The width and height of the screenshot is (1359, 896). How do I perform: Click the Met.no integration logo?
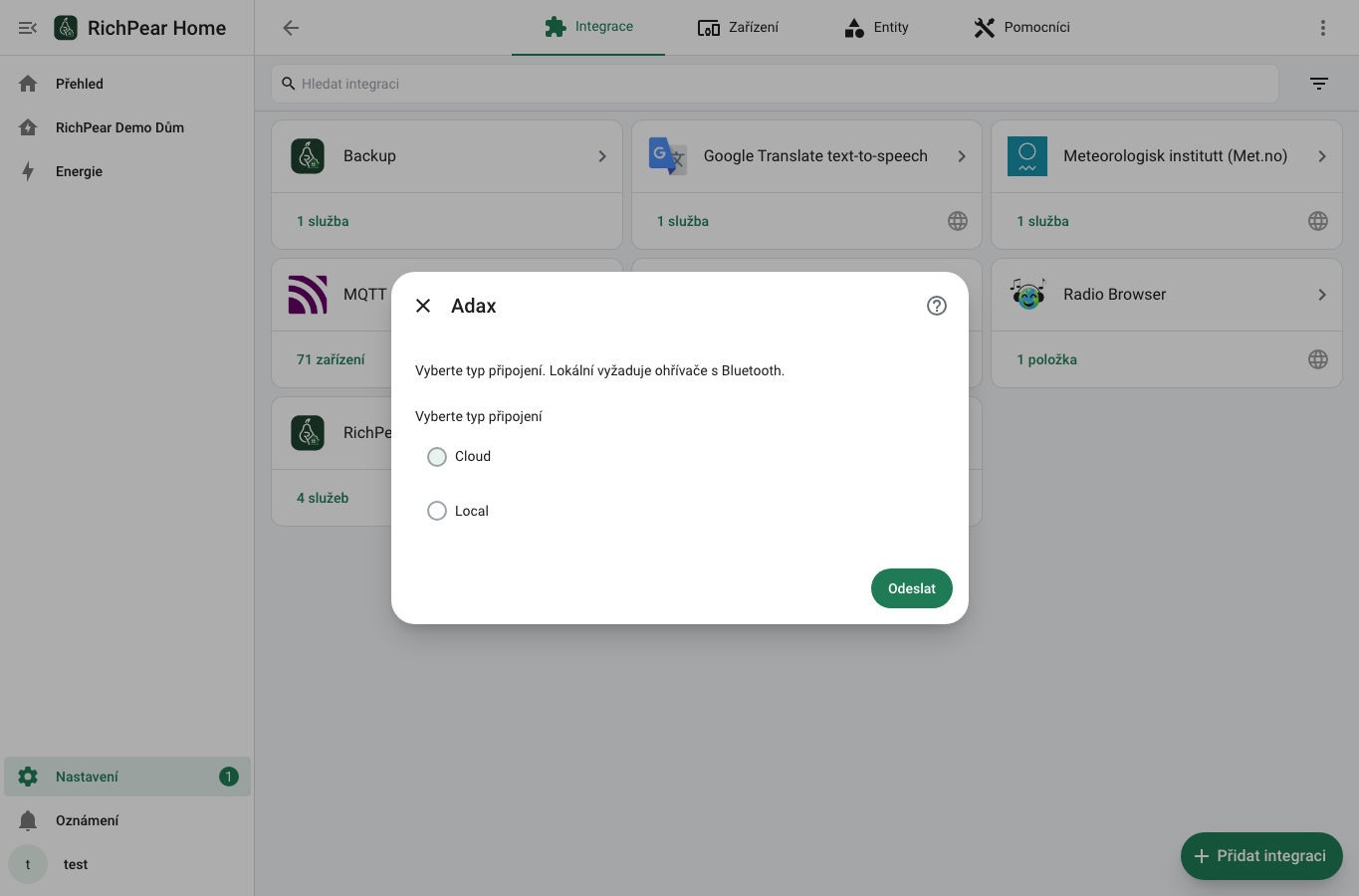pos(1027,156)
